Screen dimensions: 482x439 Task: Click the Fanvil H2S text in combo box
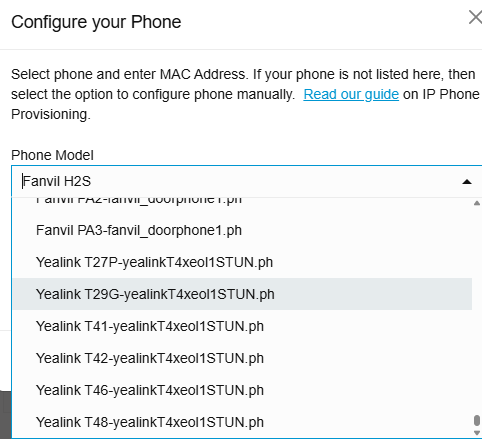pos(57,182)
